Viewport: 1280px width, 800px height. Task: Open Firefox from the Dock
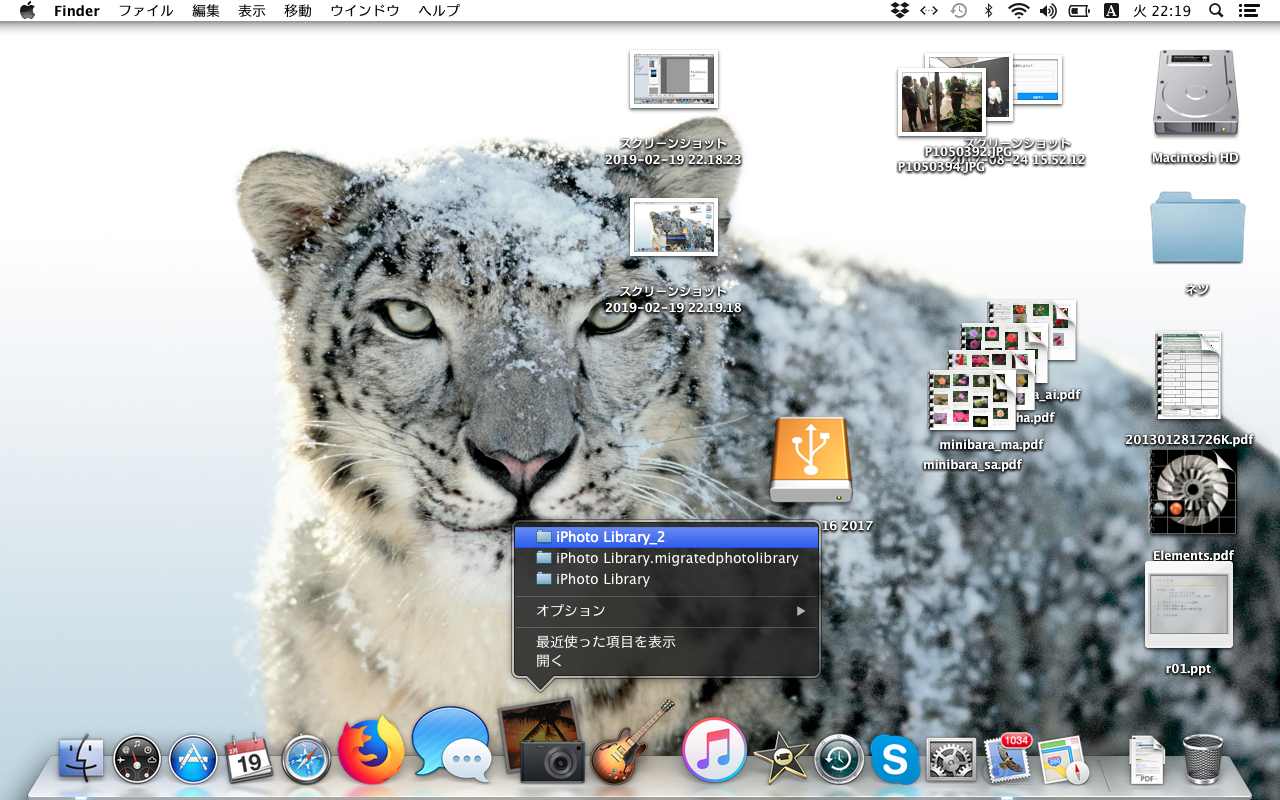(371, 751)
